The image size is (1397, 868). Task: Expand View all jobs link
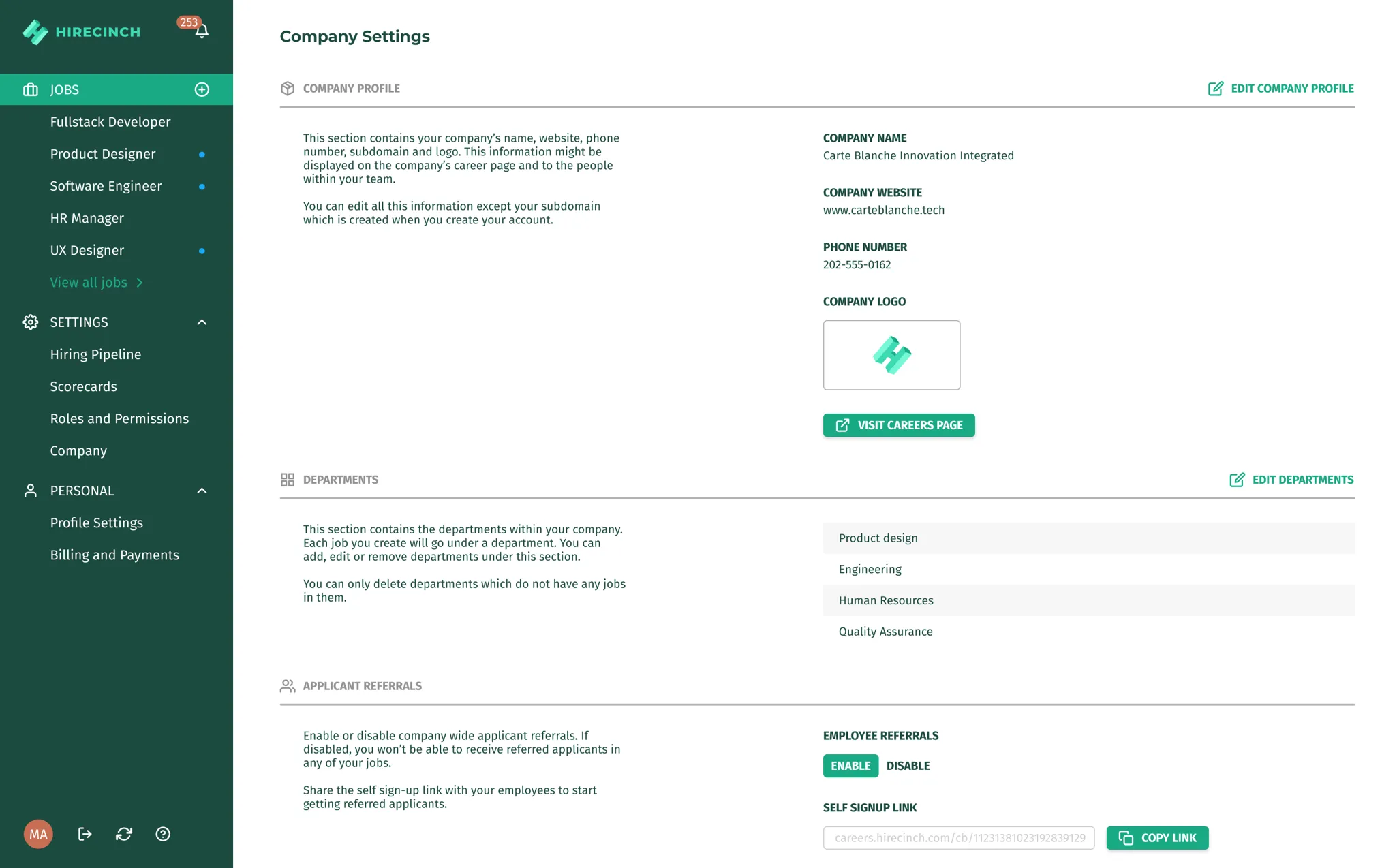[x=96, y=282]
